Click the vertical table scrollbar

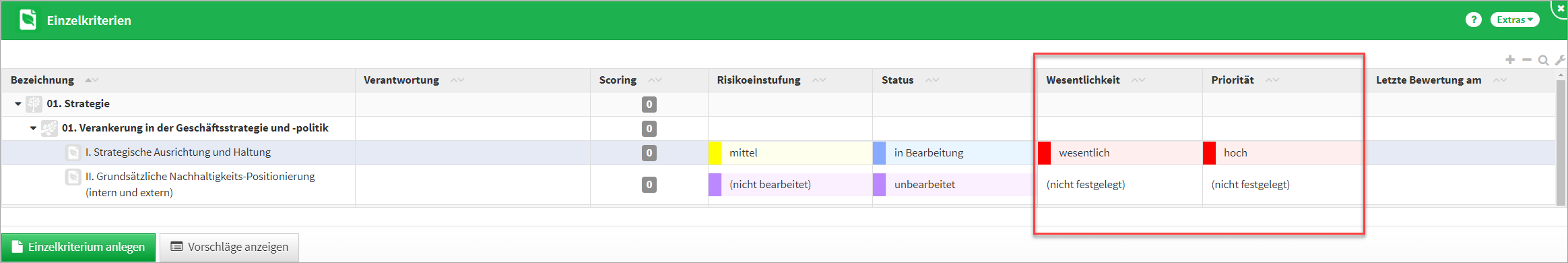click(1561, 143)
